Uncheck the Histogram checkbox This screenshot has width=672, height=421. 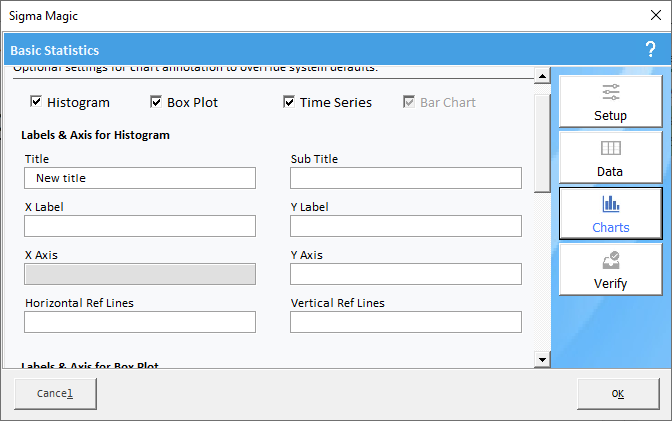point(36,102)
